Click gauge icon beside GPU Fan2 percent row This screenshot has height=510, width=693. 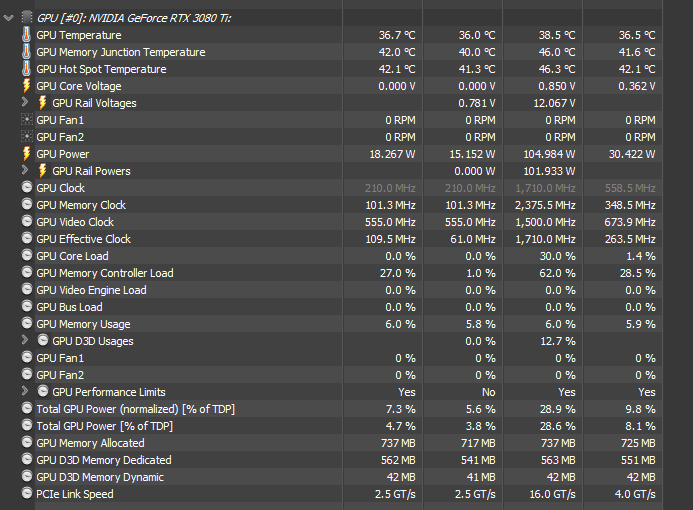tap(27, 374)
